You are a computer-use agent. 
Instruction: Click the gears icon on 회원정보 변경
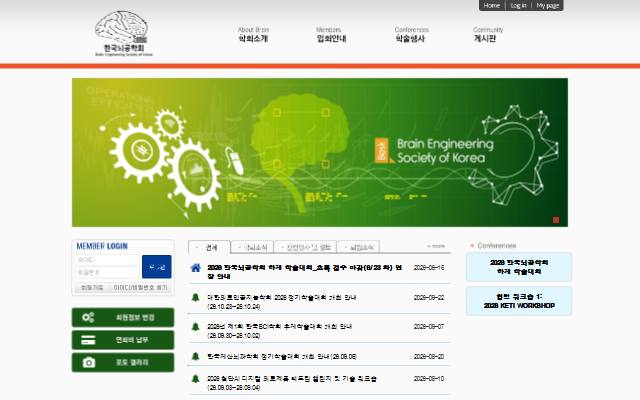(88, 317)
